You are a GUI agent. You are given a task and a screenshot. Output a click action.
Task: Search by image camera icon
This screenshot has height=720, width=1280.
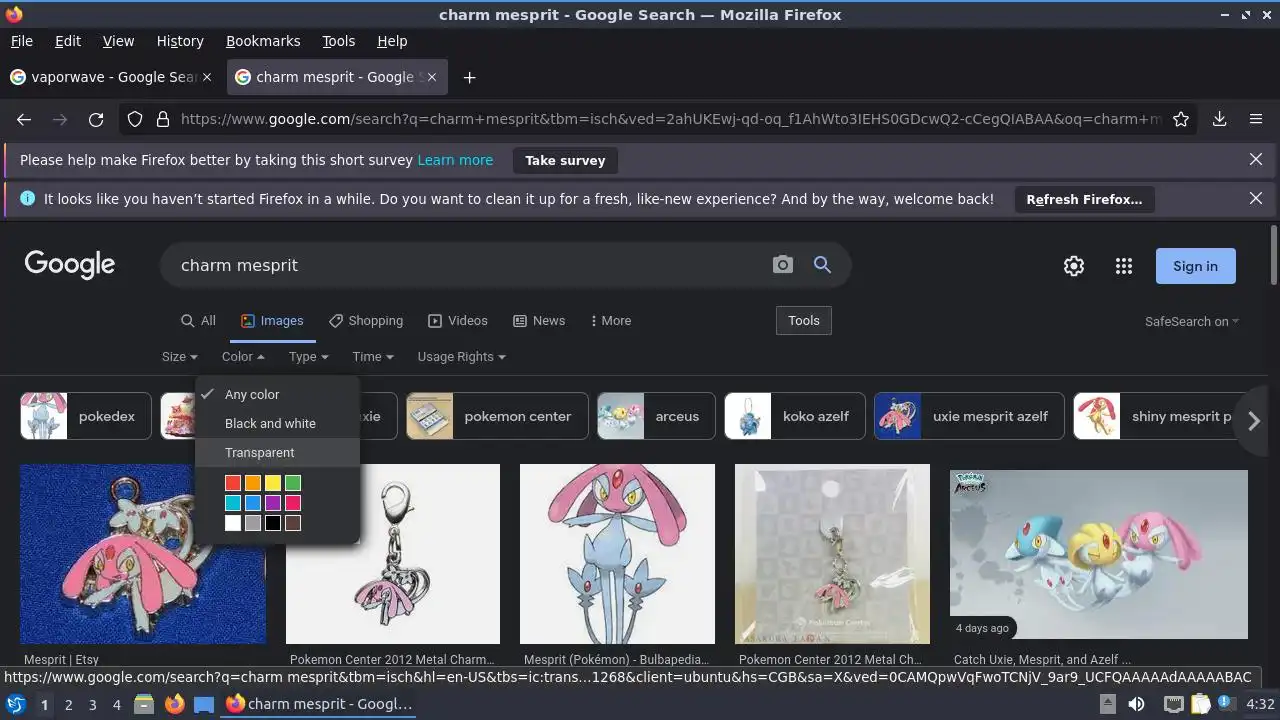[783, 265]
